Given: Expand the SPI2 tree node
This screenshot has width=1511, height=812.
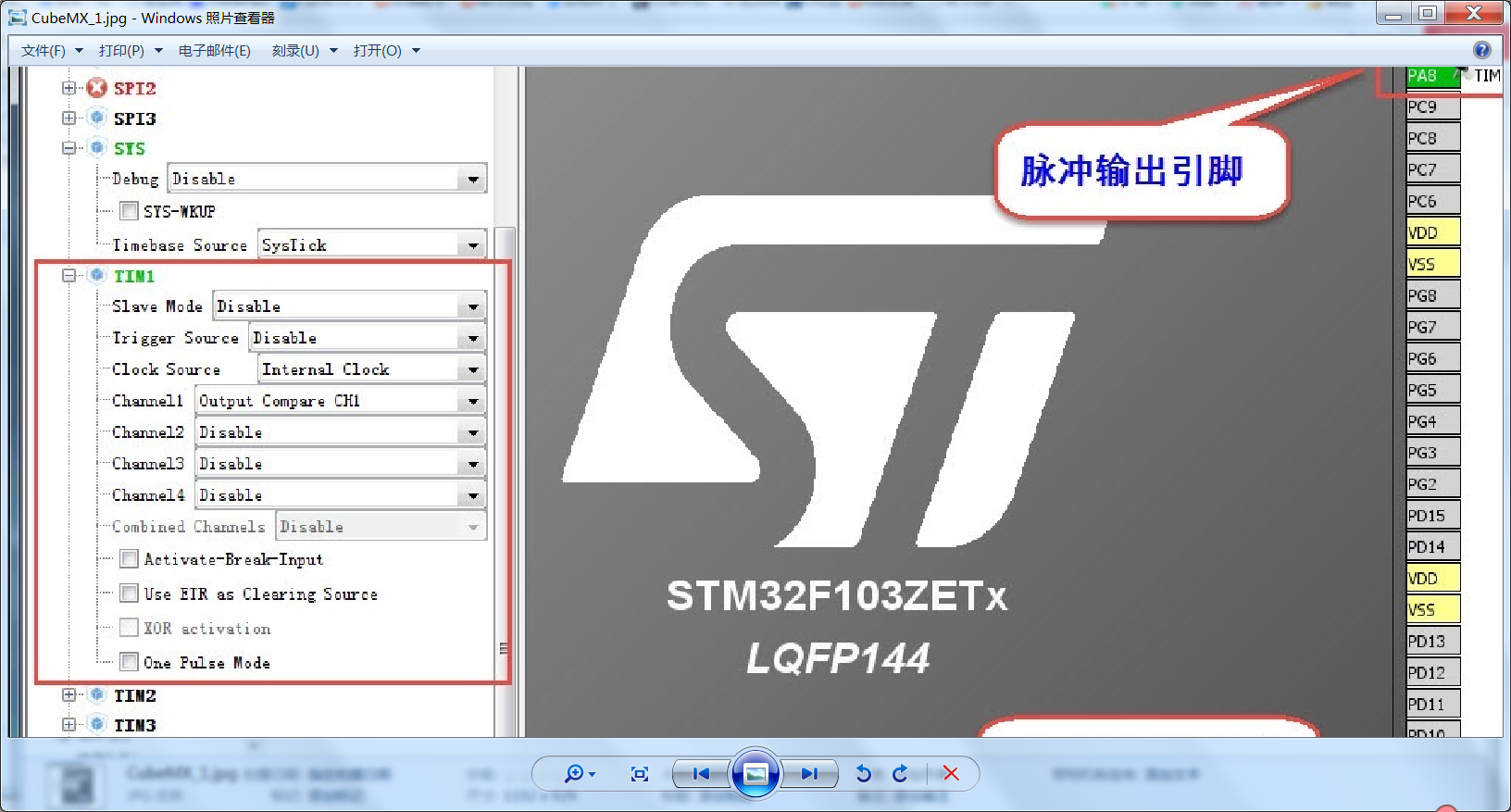Looking at the screenshot, I should tap(69, 88).
